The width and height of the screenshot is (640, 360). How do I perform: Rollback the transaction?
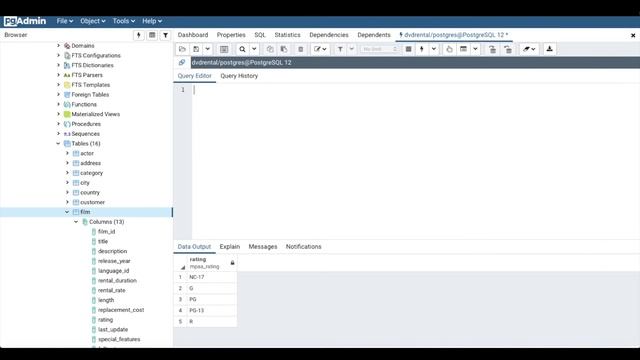508,49
